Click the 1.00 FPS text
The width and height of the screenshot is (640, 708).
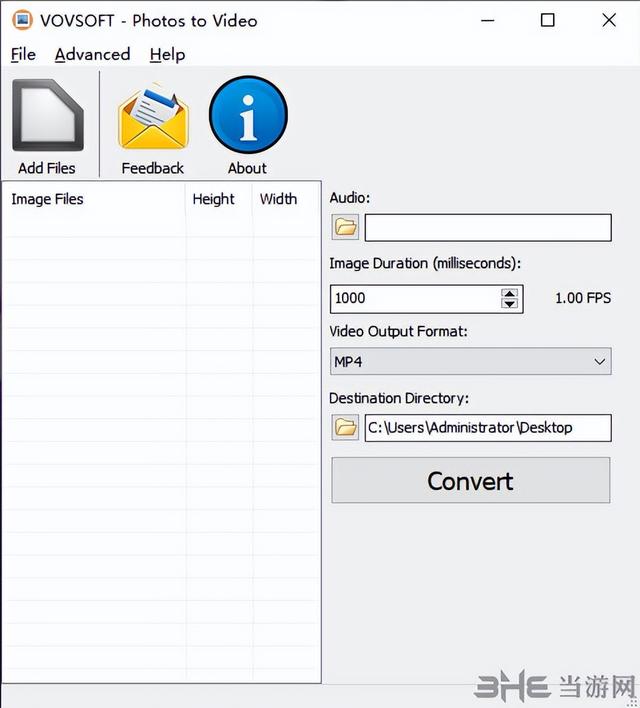click(583, 298)
